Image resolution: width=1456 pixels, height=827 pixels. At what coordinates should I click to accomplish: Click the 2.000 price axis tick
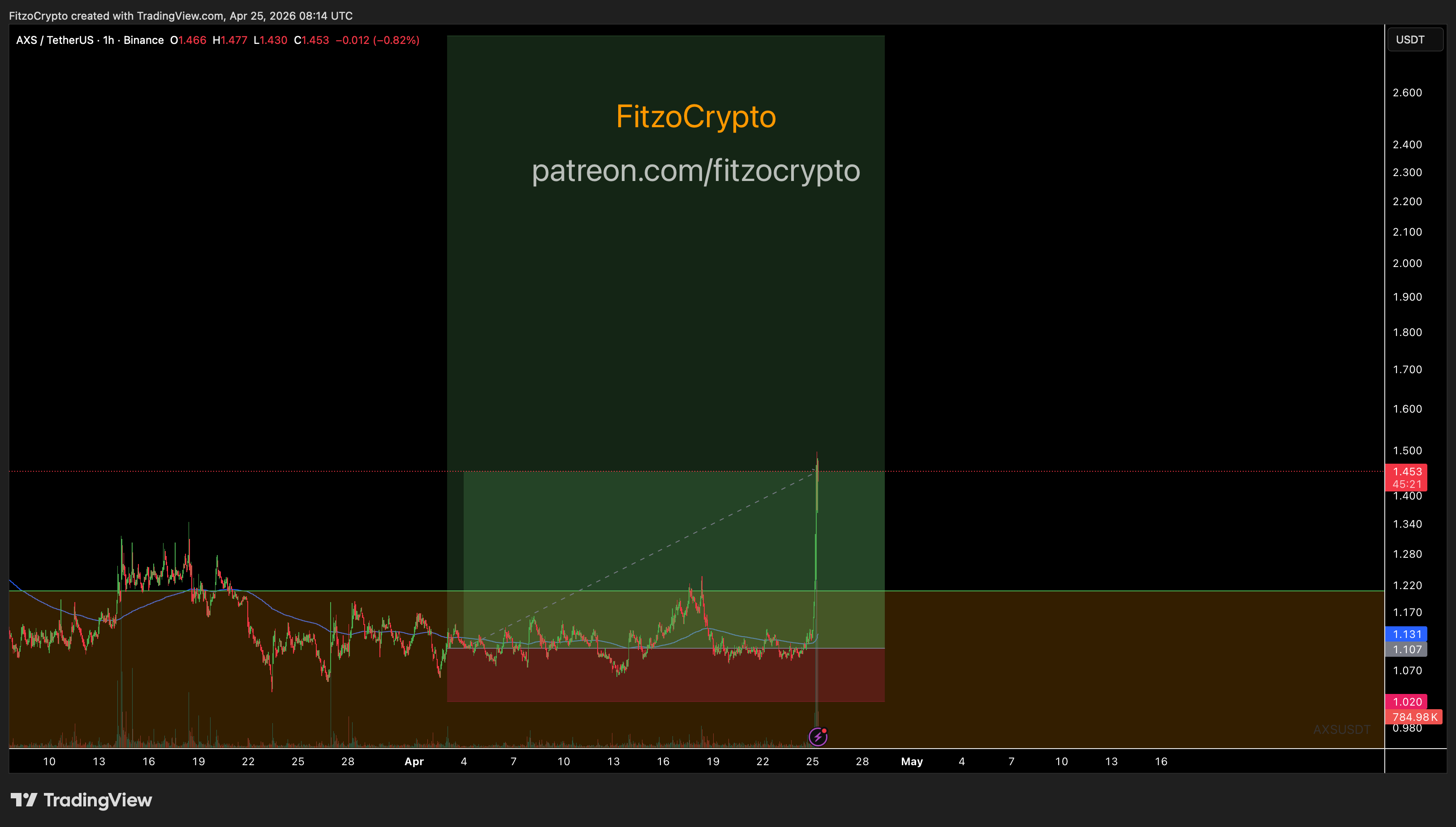1407,263
